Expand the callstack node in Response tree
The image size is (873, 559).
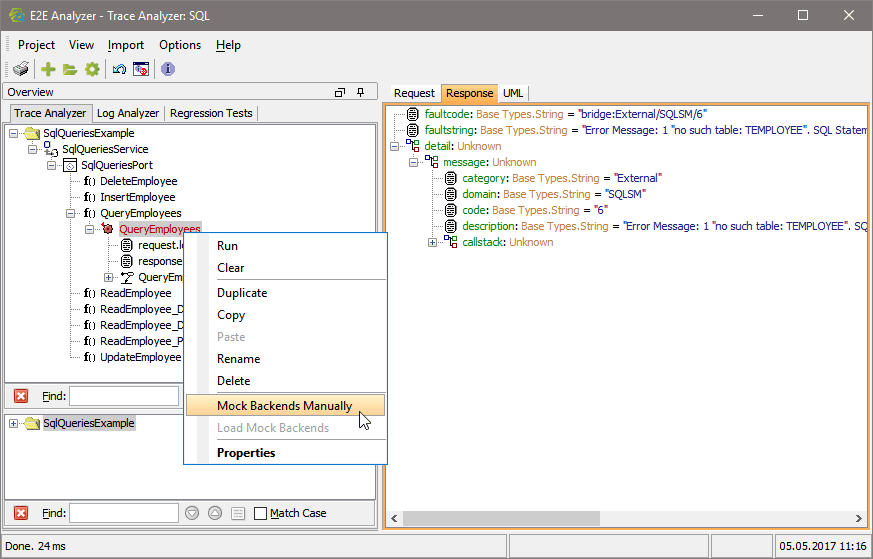[x=432, y=242]
